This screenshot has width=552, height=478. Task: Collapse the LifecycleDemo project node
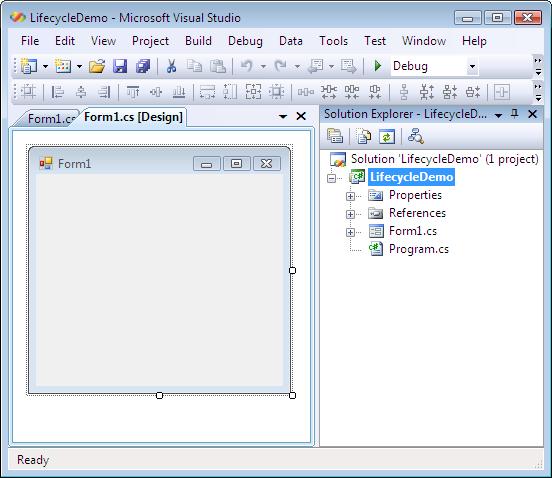pyautogui.click(x=331, y=178)
